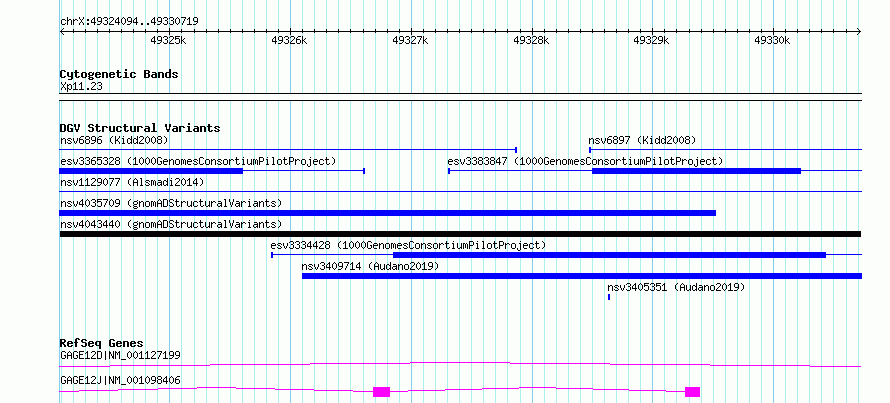890x403 pixels.
Task: Click the left magenta exon of GAGE12J
Action: [381, 392]
